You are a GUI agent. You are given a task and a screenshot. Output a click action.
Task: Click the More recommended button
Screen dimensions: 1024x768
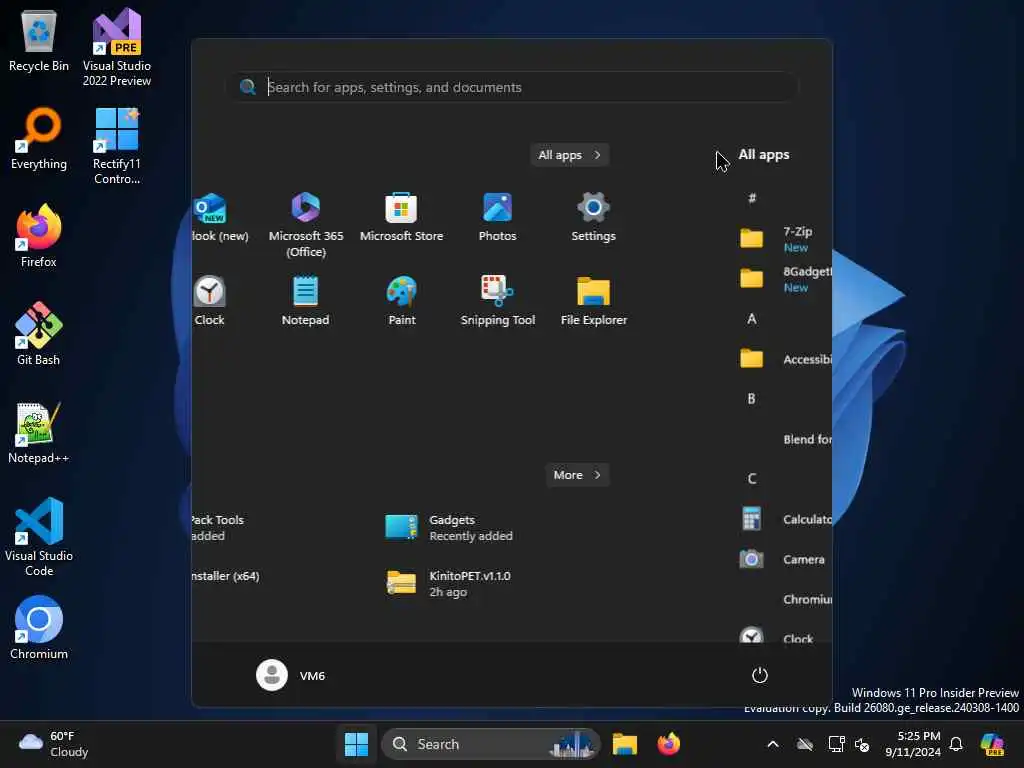(x=577, y=475)
